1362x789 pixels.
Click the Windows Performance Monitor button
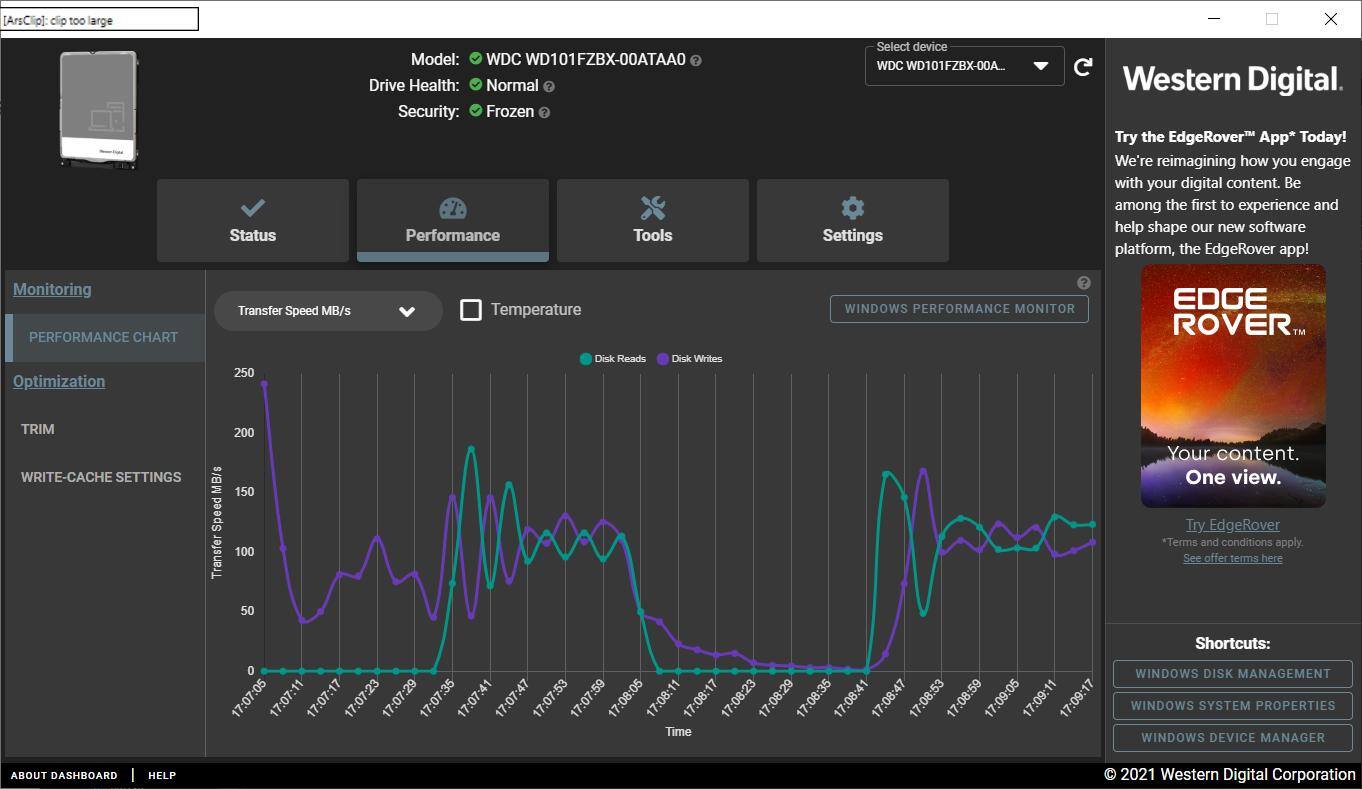pos(959,309)
